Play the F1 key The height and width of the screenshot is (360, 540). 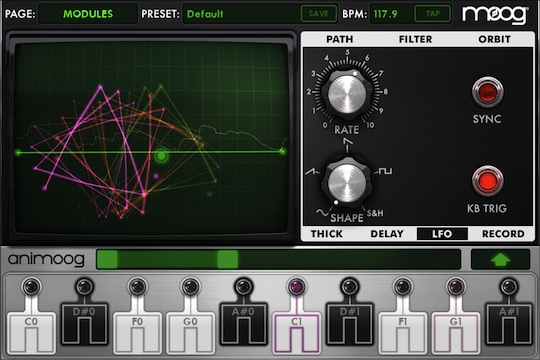point(403,333)
